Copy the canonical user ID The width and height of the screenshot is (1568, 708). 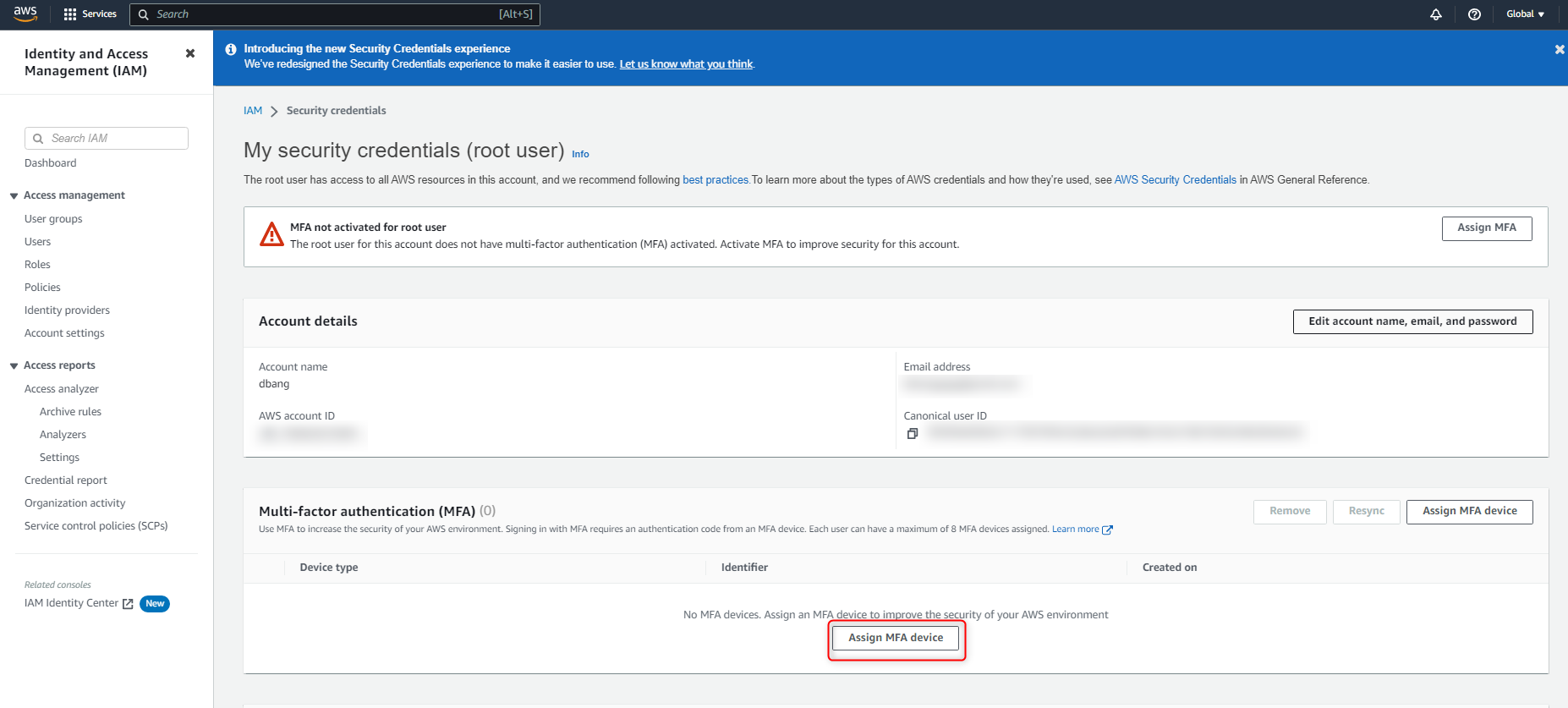pyautogui.click(x=913, y=433)
